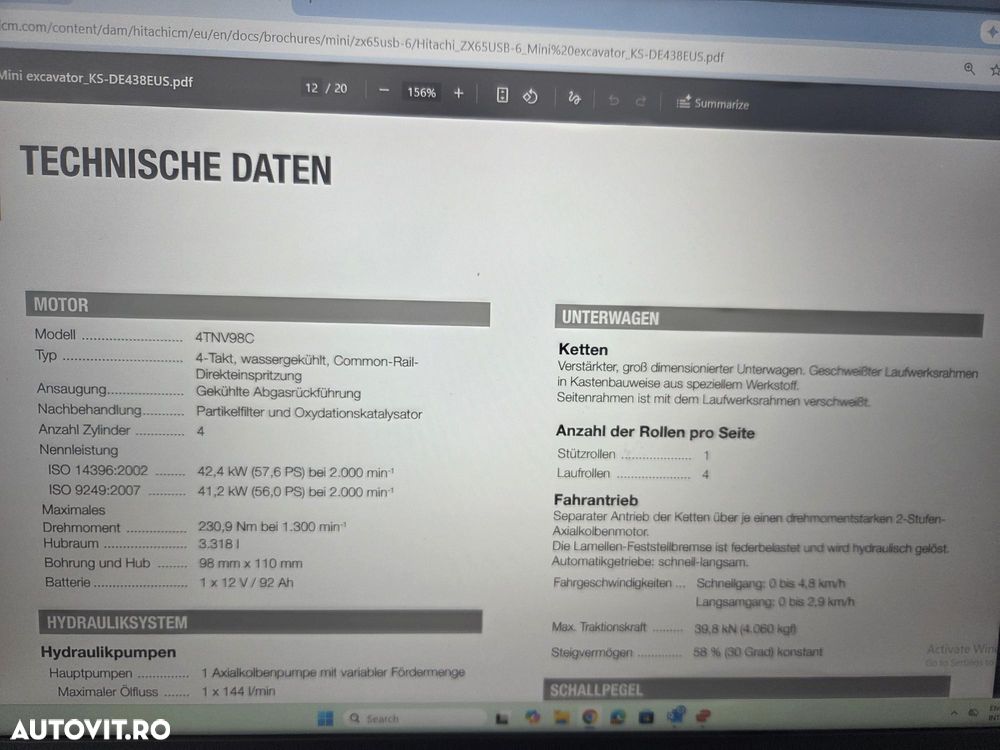Click 'Schnellgang: 0 bis 4,8 km/h' text
1000x750 pixels.
[771, 583]
